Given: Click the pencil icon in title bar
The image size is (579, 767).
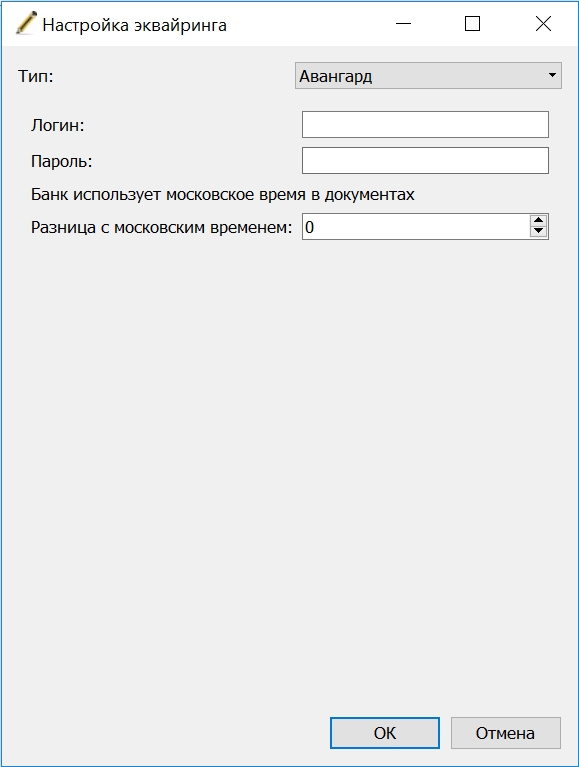Looking at the screenshot, I should (x=25, y=23).
